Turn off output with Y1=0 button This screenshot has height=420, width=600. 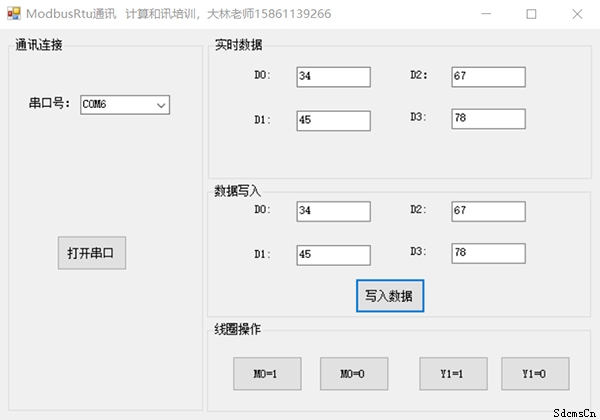535,374
